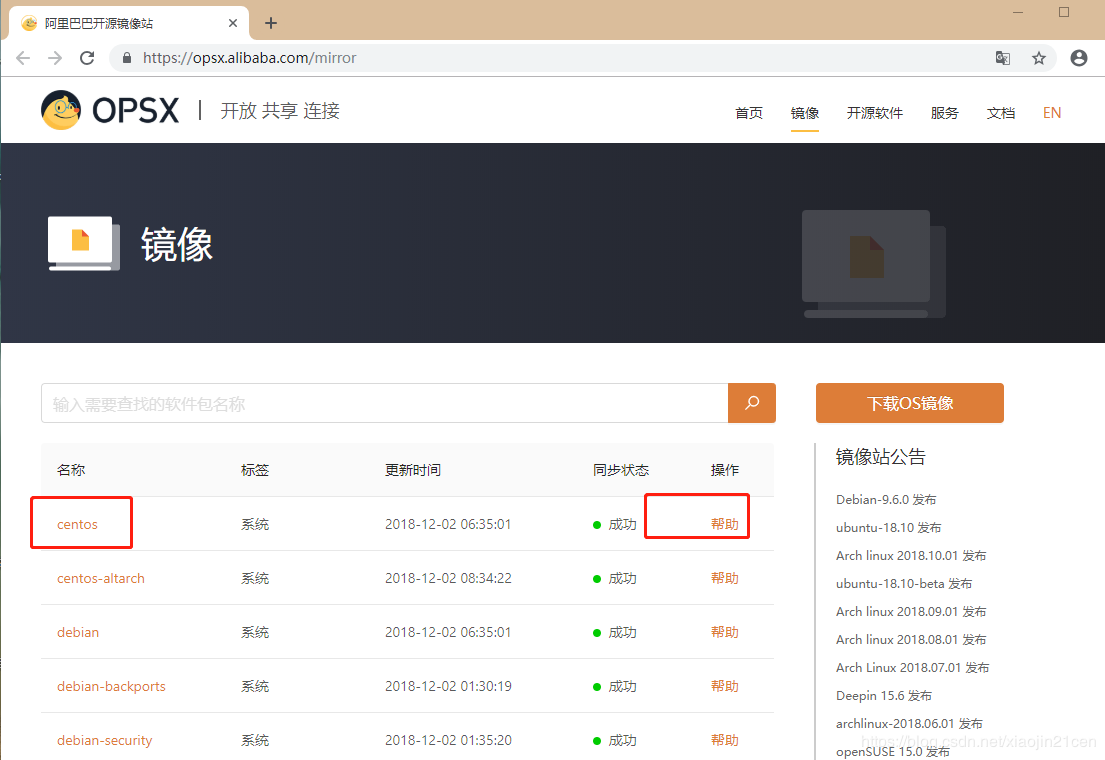
Task: Click inside the package search field
Action: click(x=384, y=404)
